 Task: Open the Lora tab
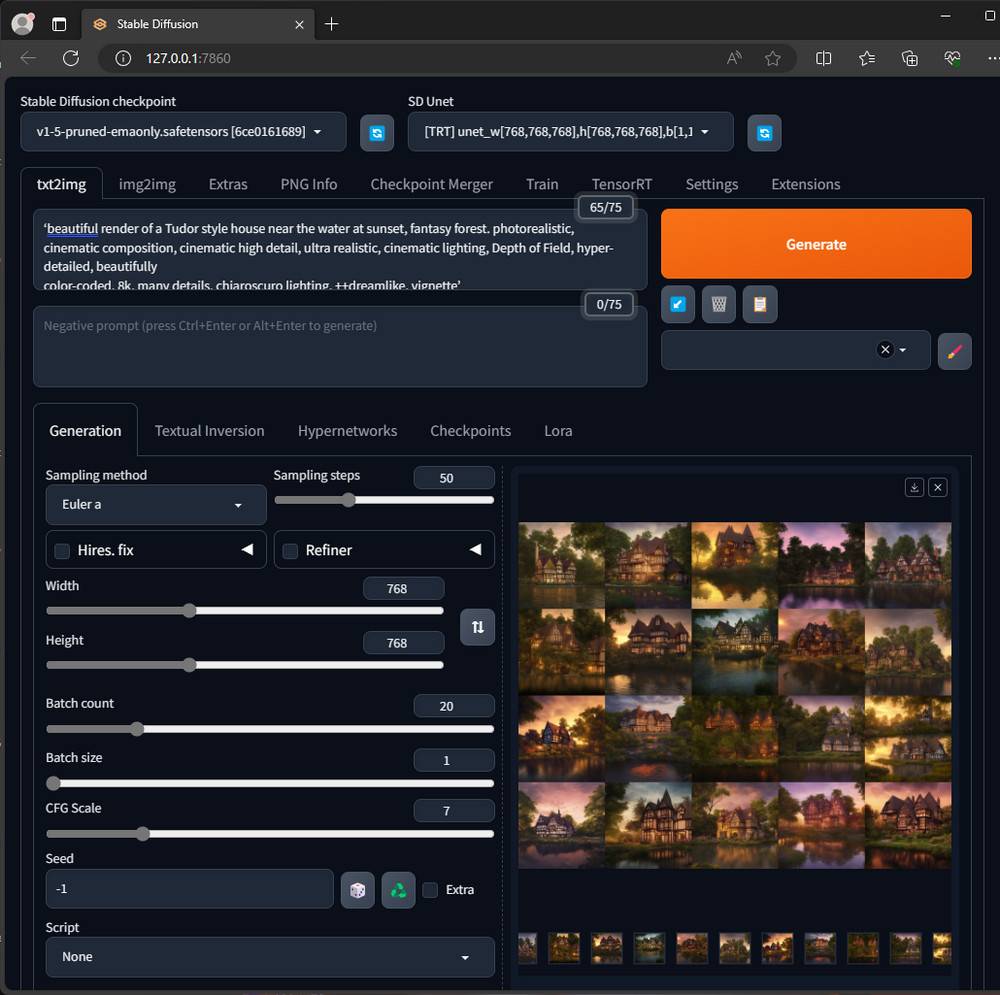coord(558,431)
